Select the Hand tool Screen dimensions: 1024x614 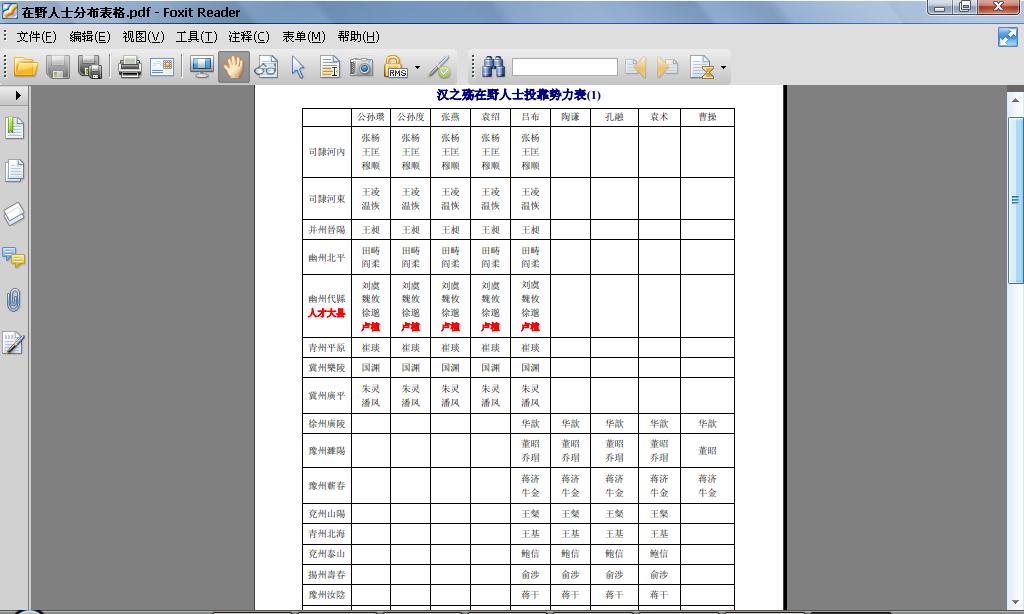[233, 67]
